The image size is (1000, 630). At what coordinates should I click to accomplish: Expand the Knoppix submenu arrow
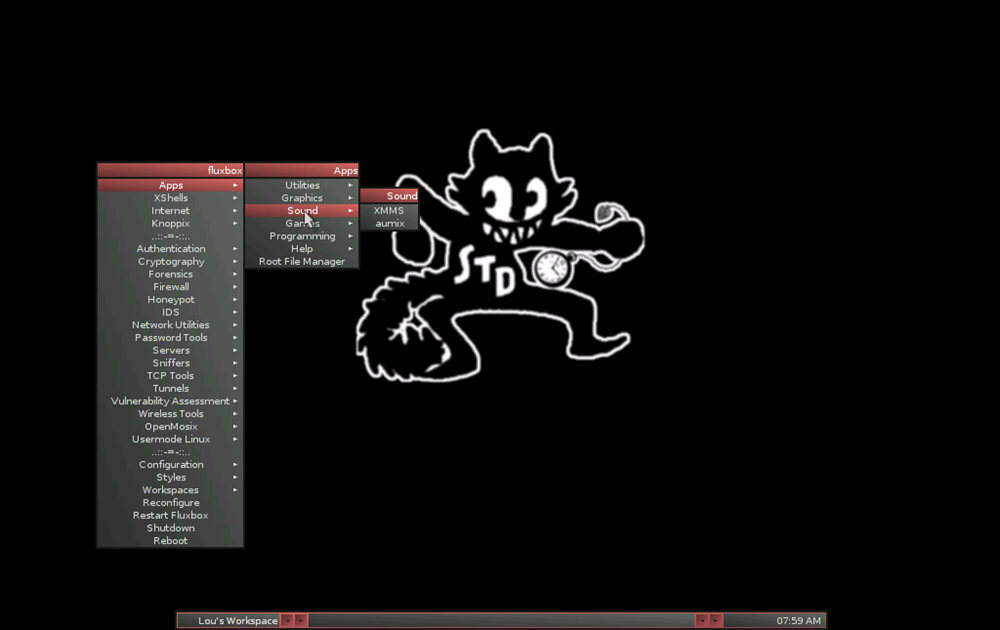[235, 223]
